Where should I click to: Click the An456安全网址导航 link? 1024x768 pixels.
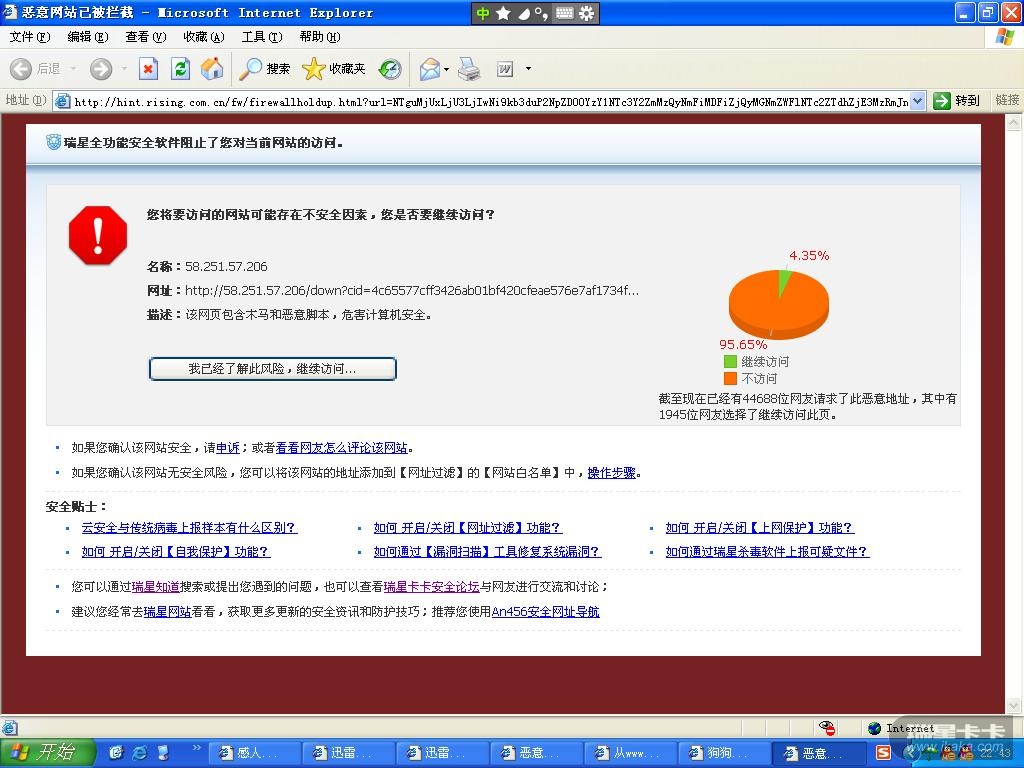coord(545,612)
